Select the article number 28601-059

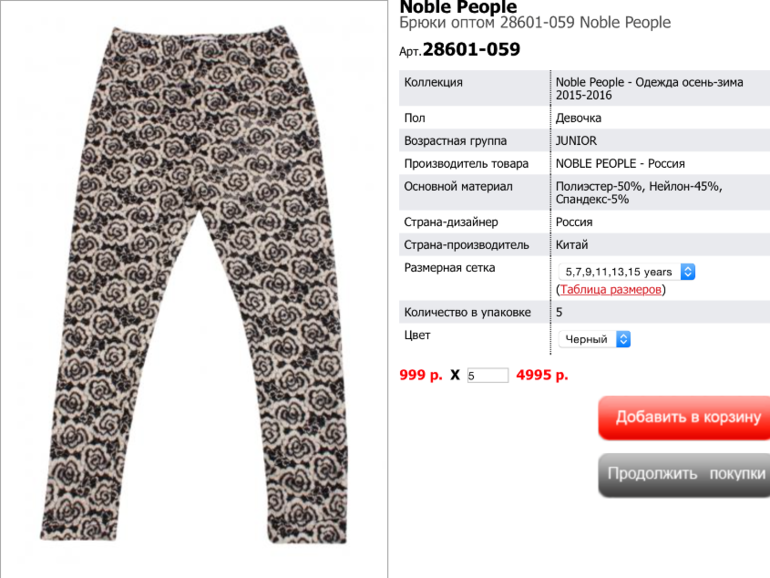tap(471, 49)
